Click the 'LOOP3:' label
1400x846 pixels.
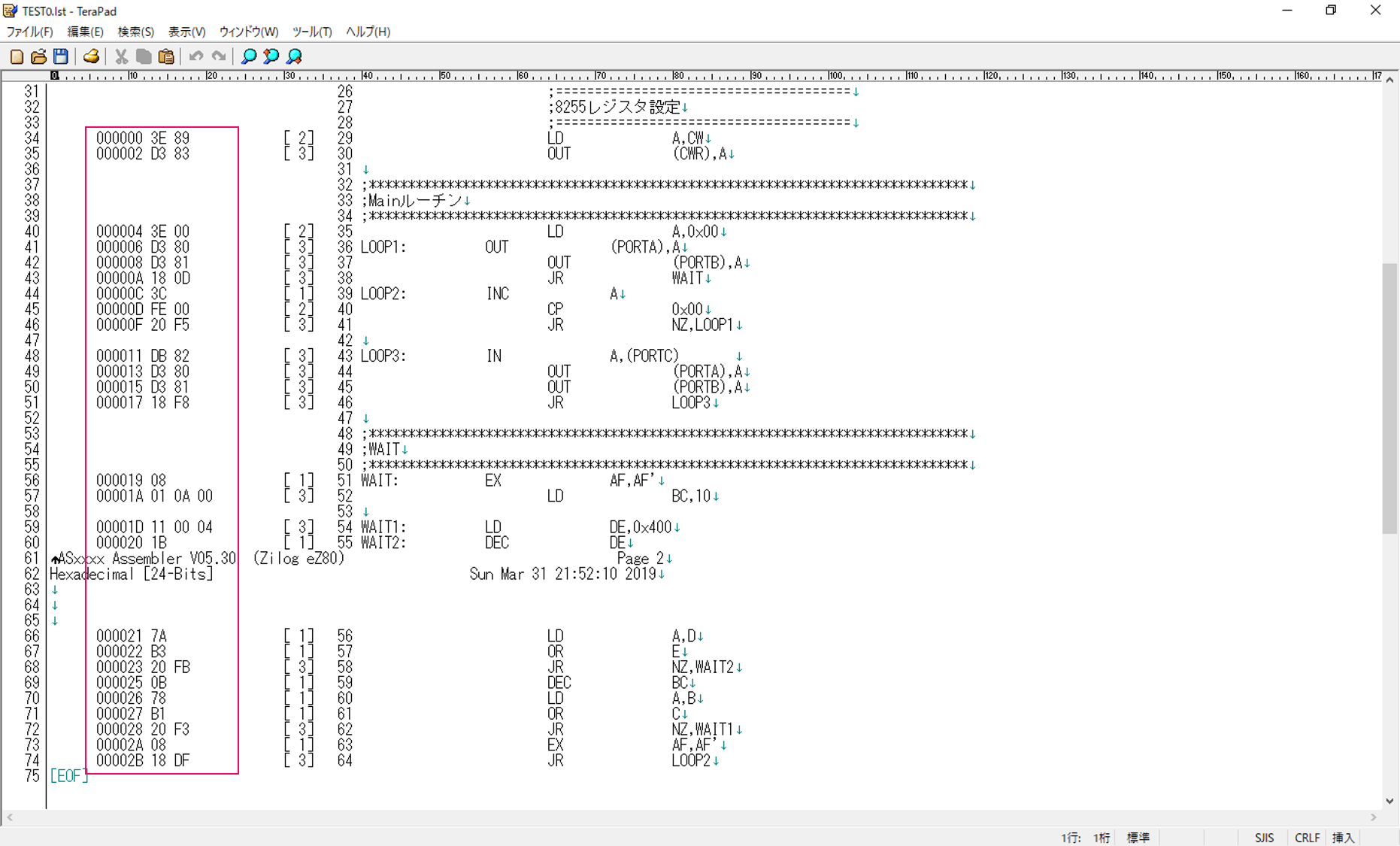[383, 356]
